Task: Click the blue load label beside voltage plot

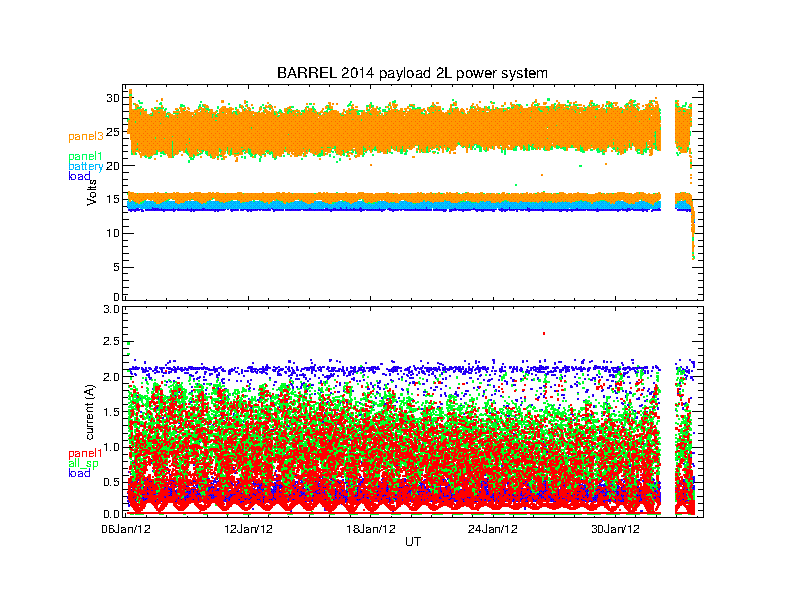Action: point(79,176)
